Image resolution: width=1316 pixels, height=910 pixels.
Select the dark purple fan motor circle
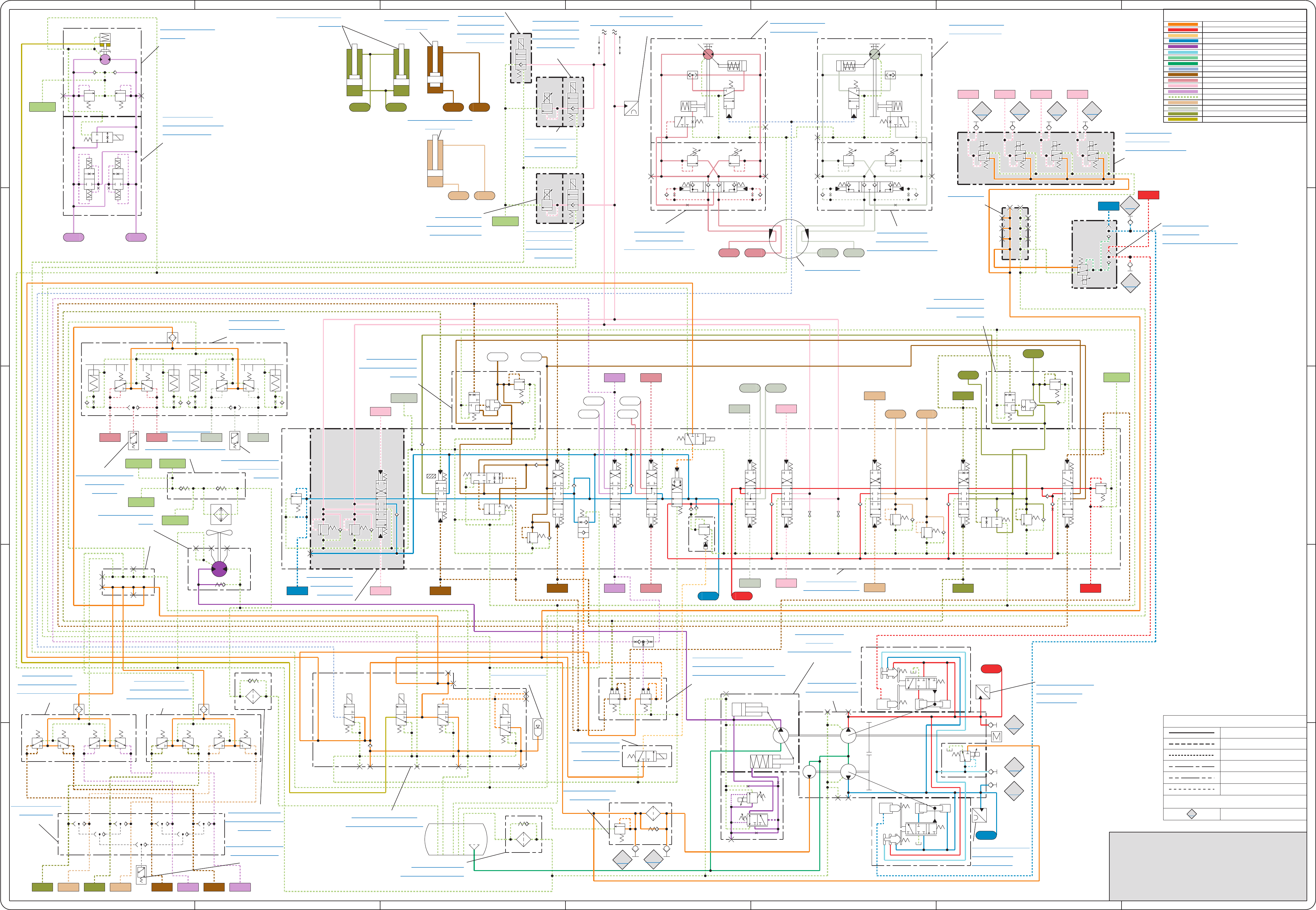point(219,569)
